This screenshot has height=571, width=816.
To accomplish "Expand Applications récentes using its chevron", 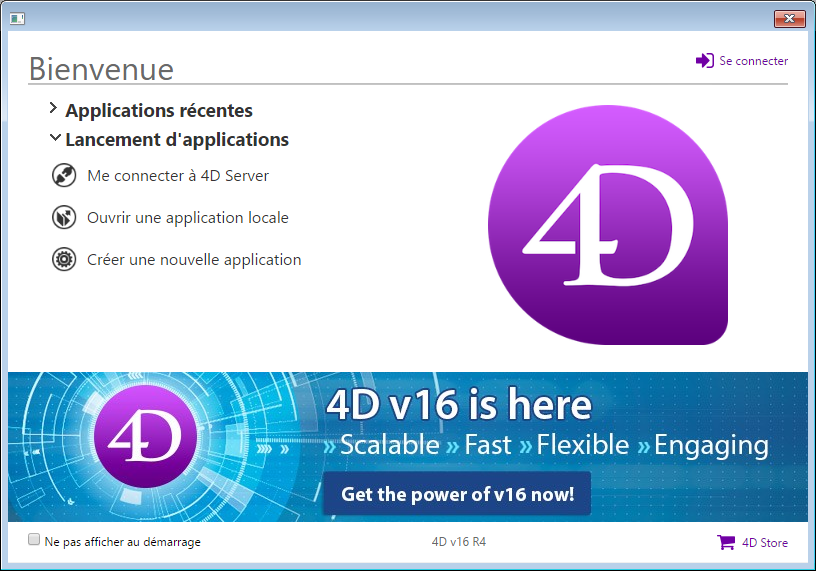I will tap(53, 109).
